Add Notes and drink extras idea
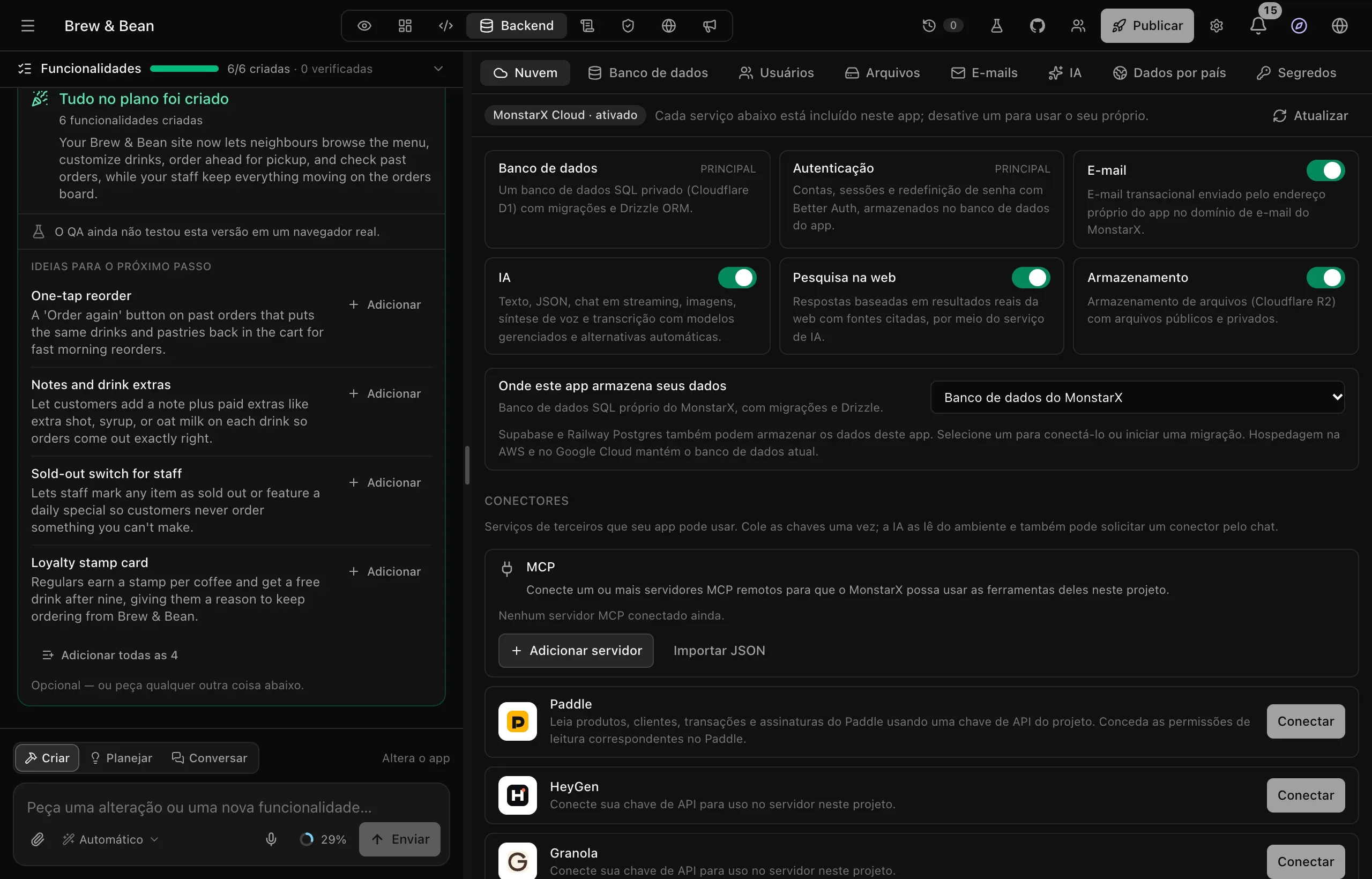Viewport: 1372px width, 879px height. (x=385, y=393)
